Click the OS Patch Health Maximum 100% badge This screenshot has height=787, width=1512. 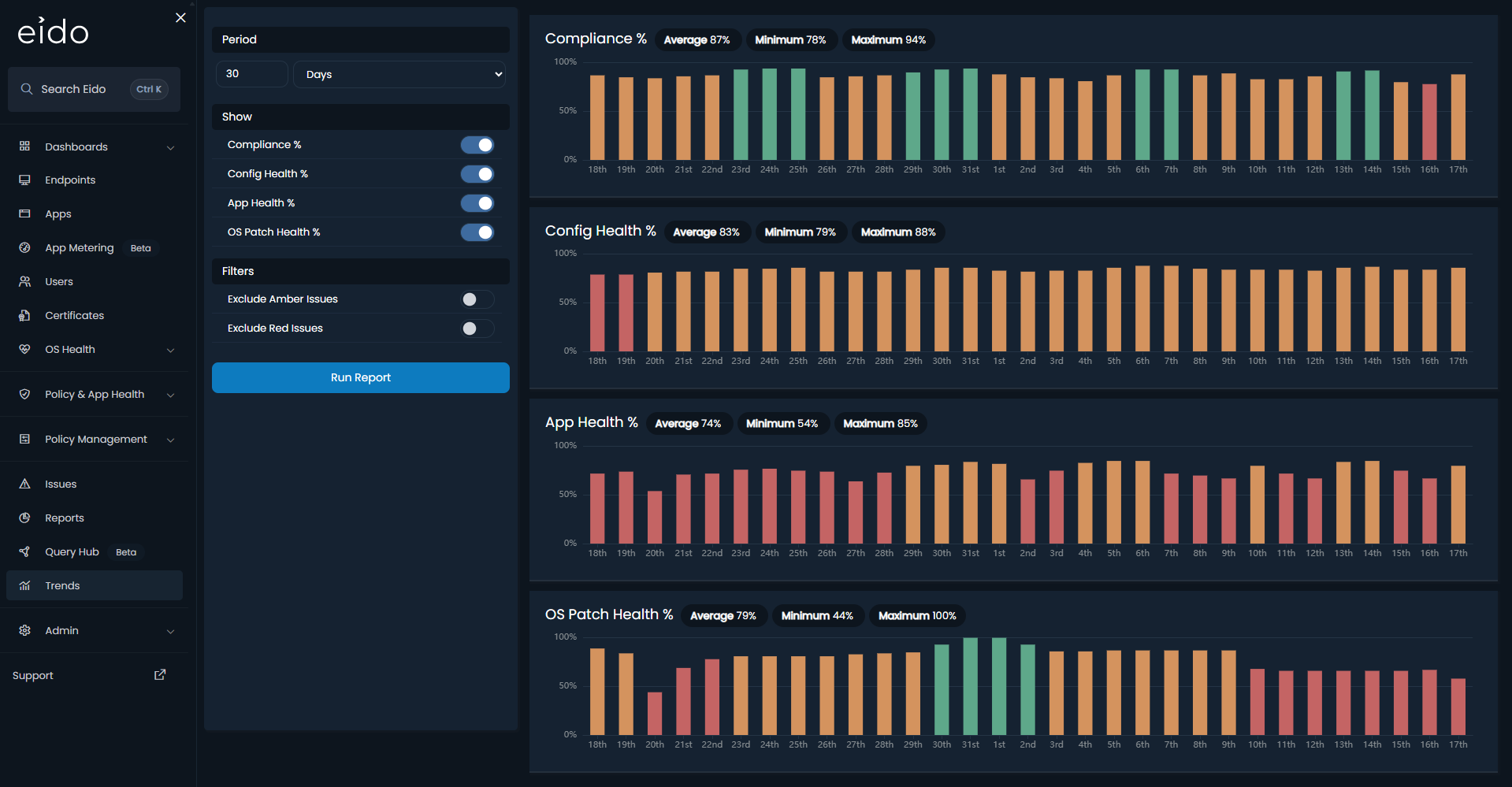[917, 616]
